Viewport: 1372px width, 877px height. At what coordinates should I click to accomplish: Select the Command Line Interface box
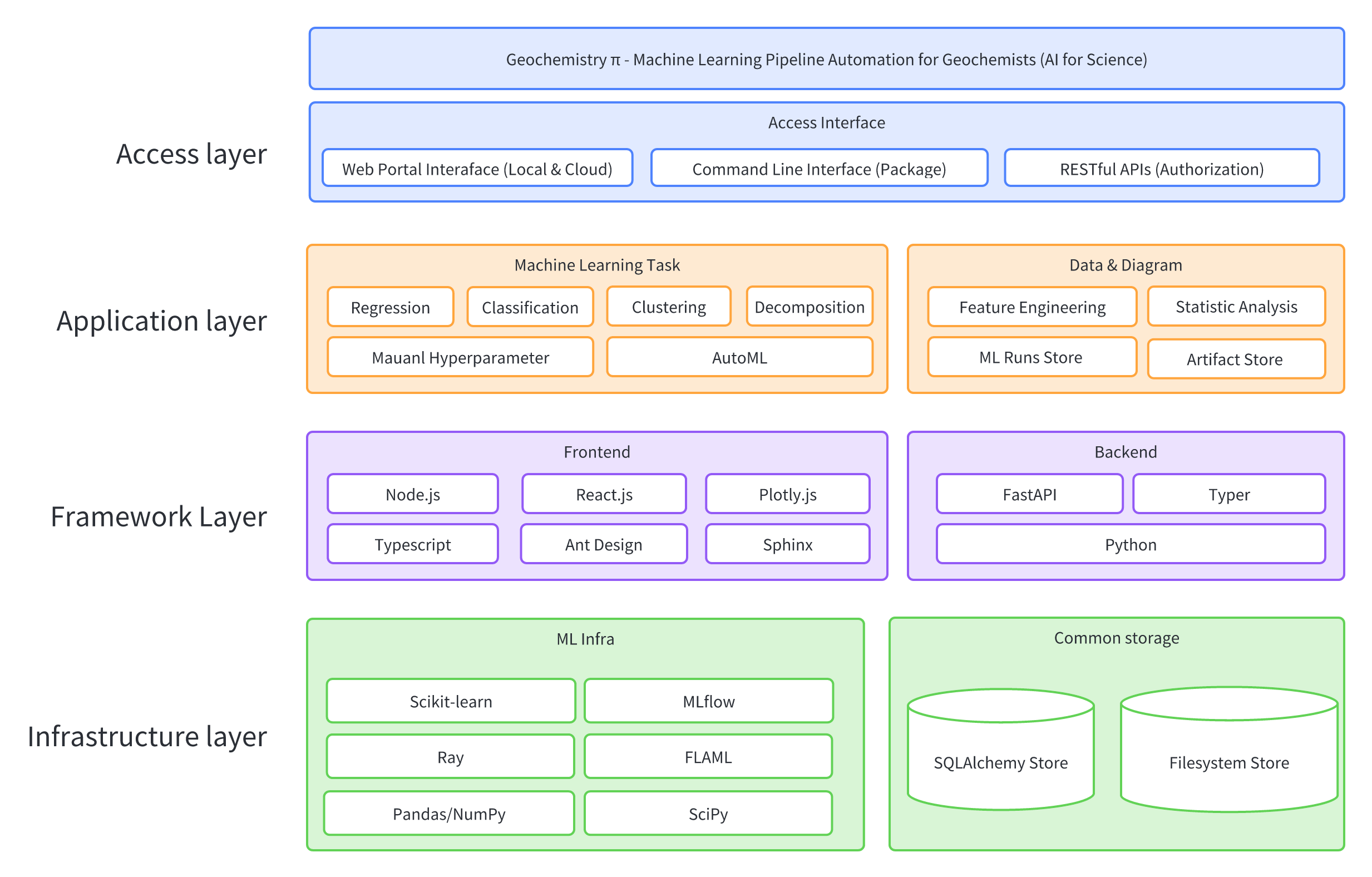point(819,169)
